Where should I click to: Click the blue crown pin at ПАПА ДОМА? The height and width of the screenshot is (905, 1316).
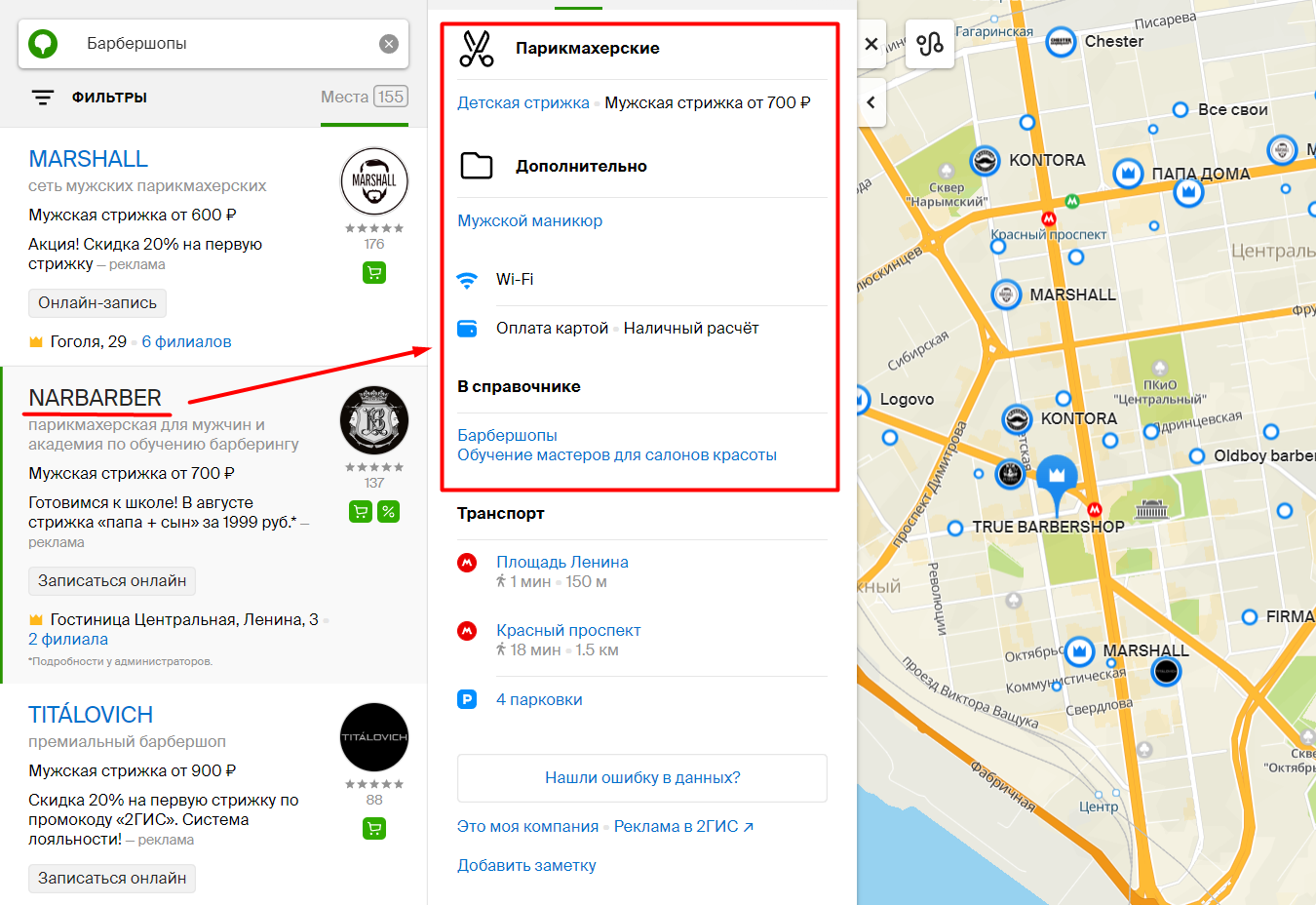pos(1128,175)
